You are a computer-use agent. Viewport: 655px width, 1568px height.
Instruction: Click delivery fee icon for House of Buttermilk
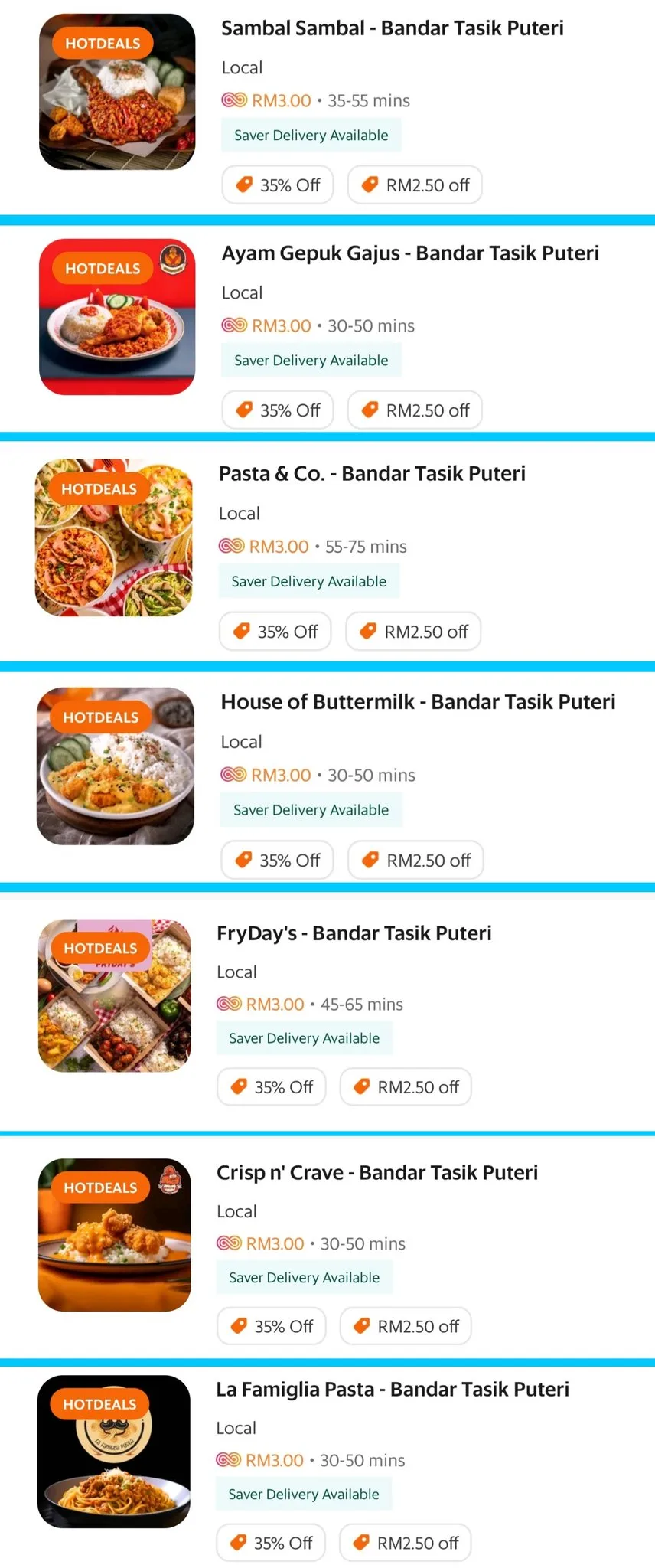[x=233, y=775]
